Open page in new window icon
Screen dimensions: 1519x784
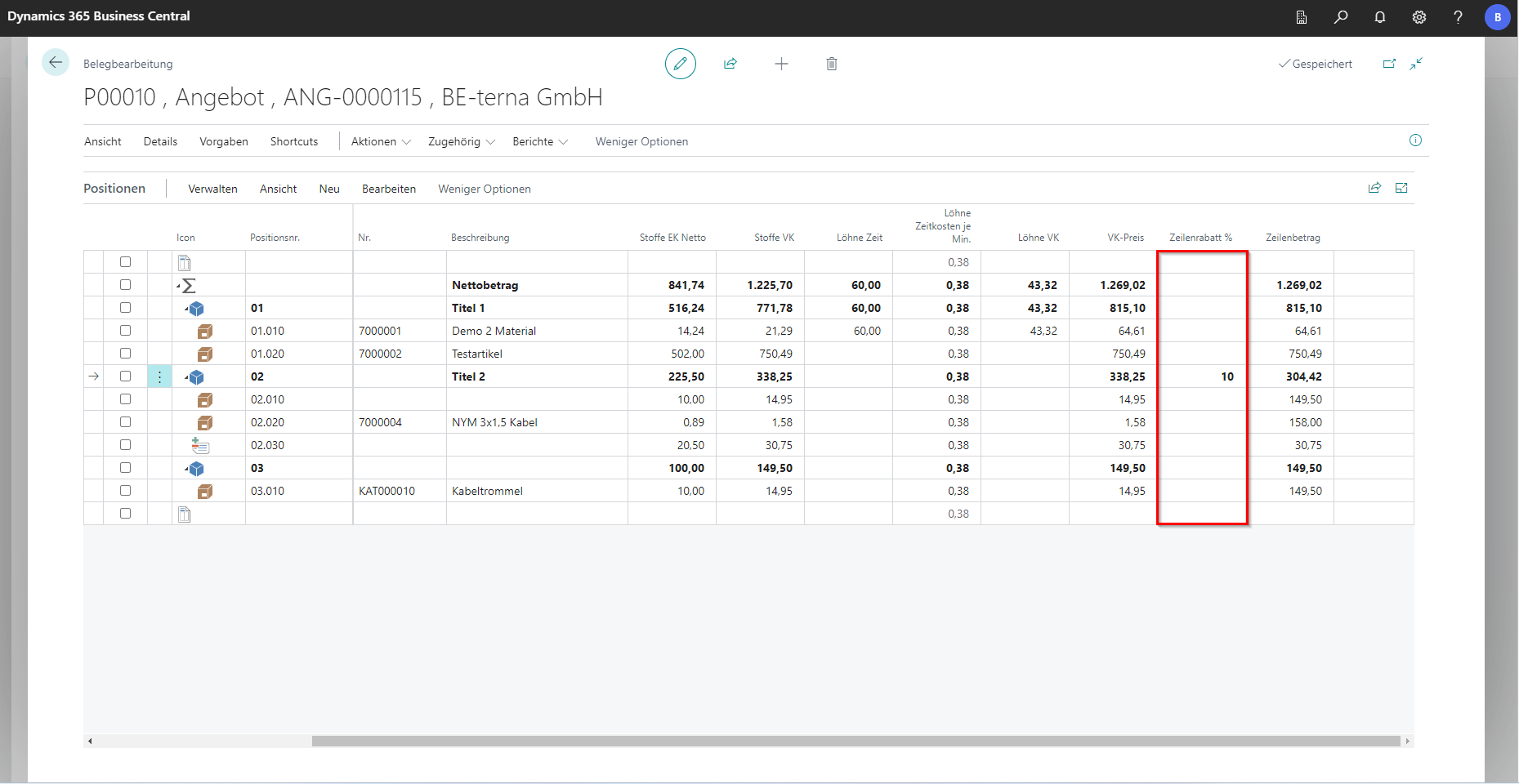[x=1389, y=64]
